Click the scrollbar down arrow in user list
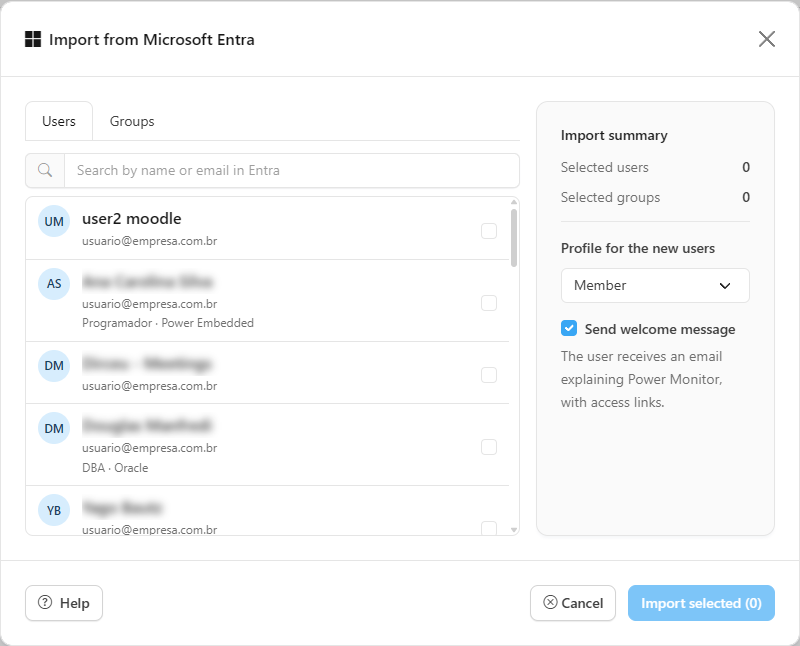This screenshot has height=646, width=800. click(x=514, y=530)
